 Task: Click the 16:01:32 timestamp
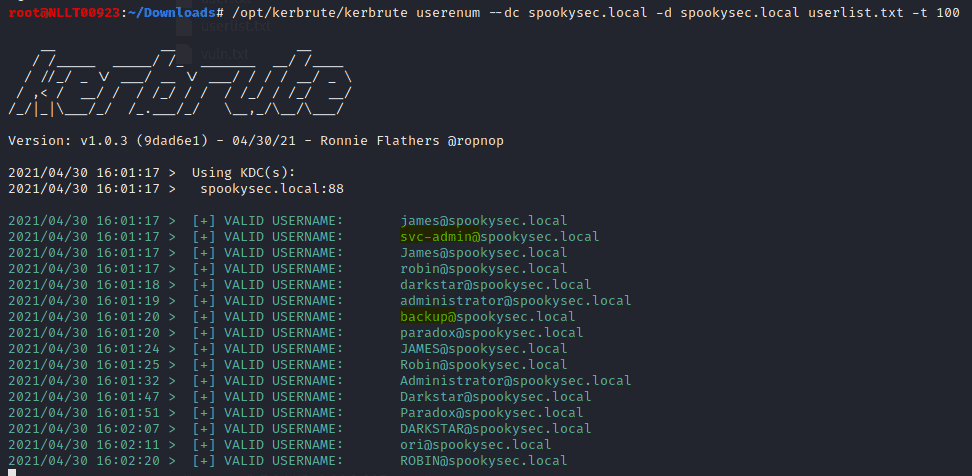[128, 381]
